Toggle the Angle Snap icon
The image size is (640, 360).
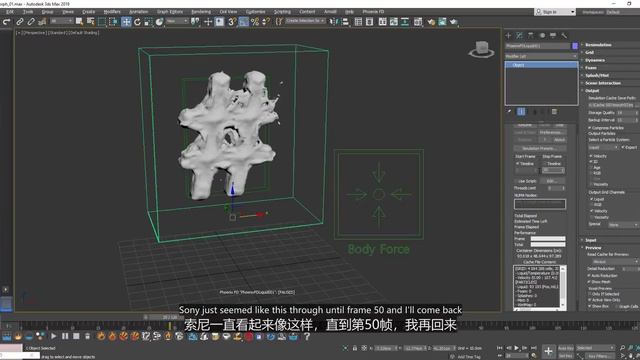[x=244, y=22]
